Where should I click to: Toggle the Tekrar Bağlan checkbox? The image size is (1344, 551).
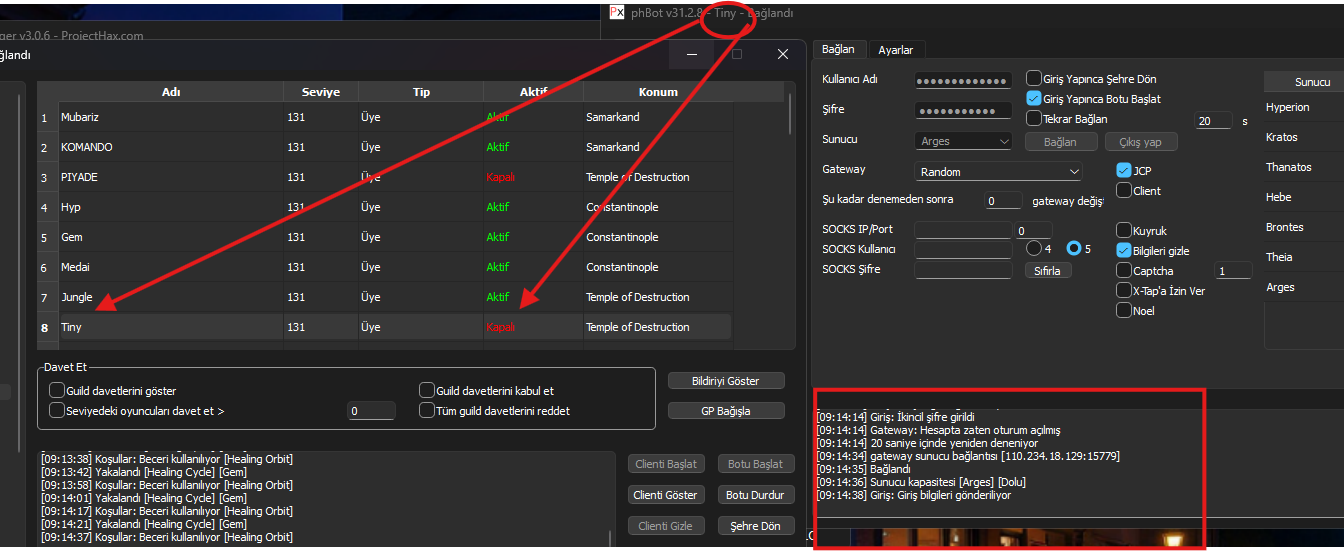tap(1035, 118)
